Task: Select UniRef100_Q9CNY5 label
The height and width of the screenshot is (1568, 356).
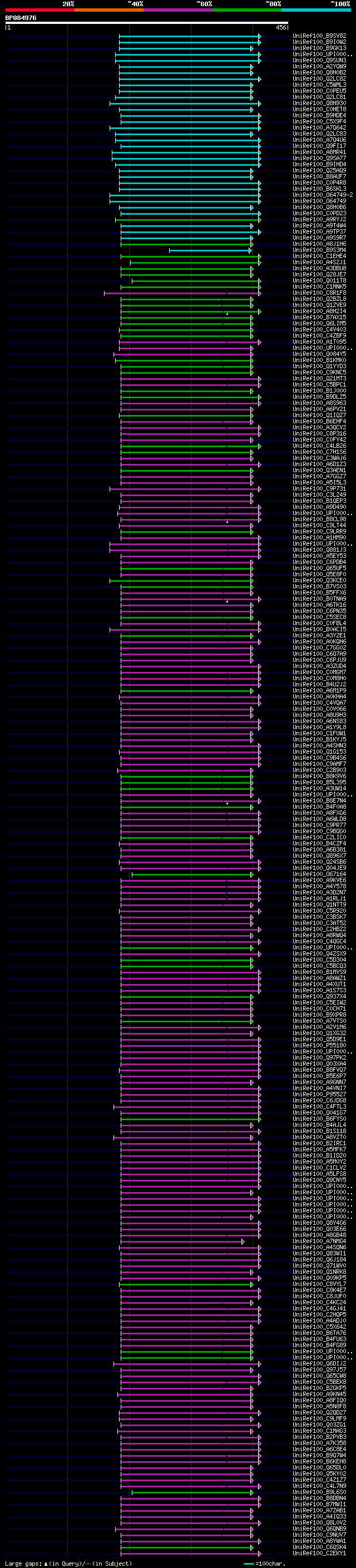Action: pos(319,1180)
